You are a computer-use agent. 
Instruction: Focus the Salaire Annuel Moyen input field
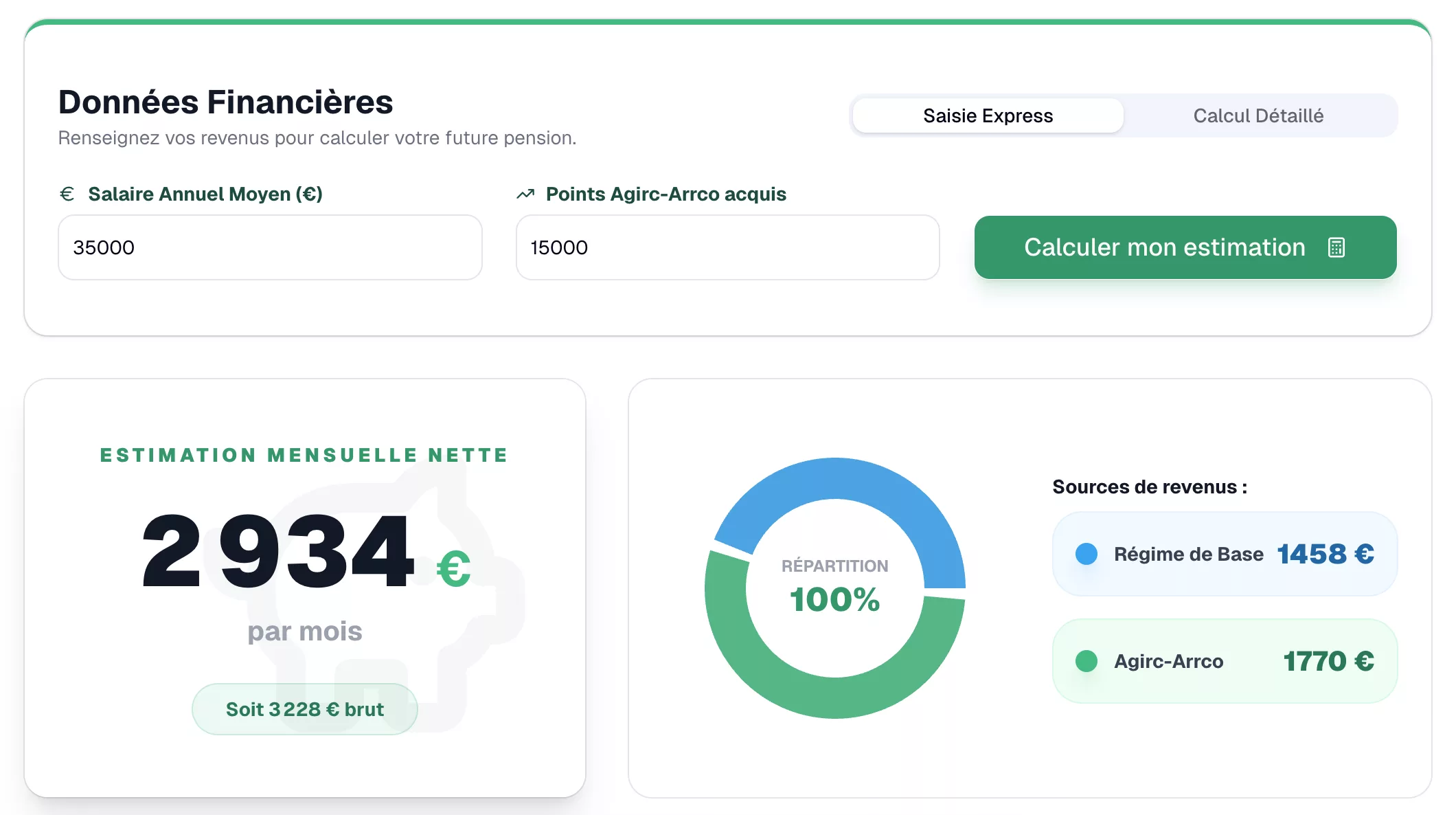coord(270,247)
